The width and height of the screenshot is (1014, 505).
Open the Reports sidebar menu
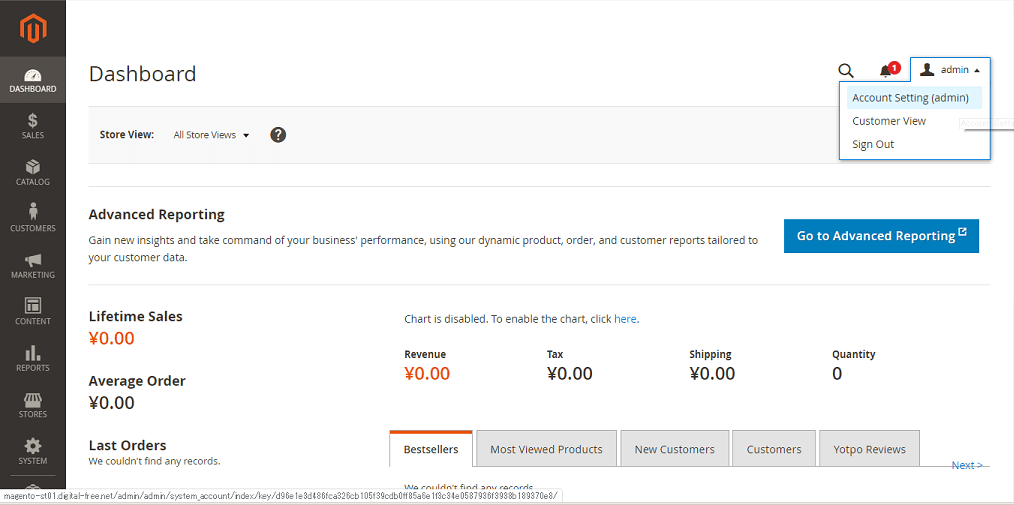[32, 360]
